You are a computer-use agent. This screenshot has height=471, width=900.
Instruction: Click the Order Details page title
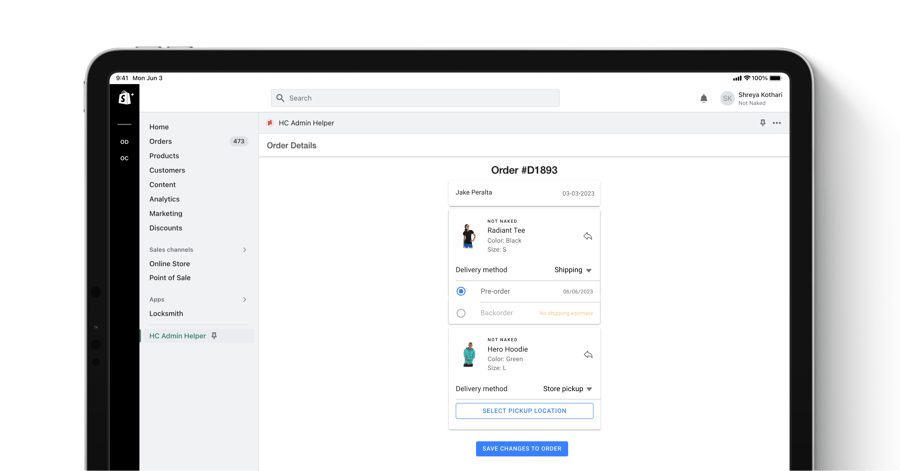292,146
